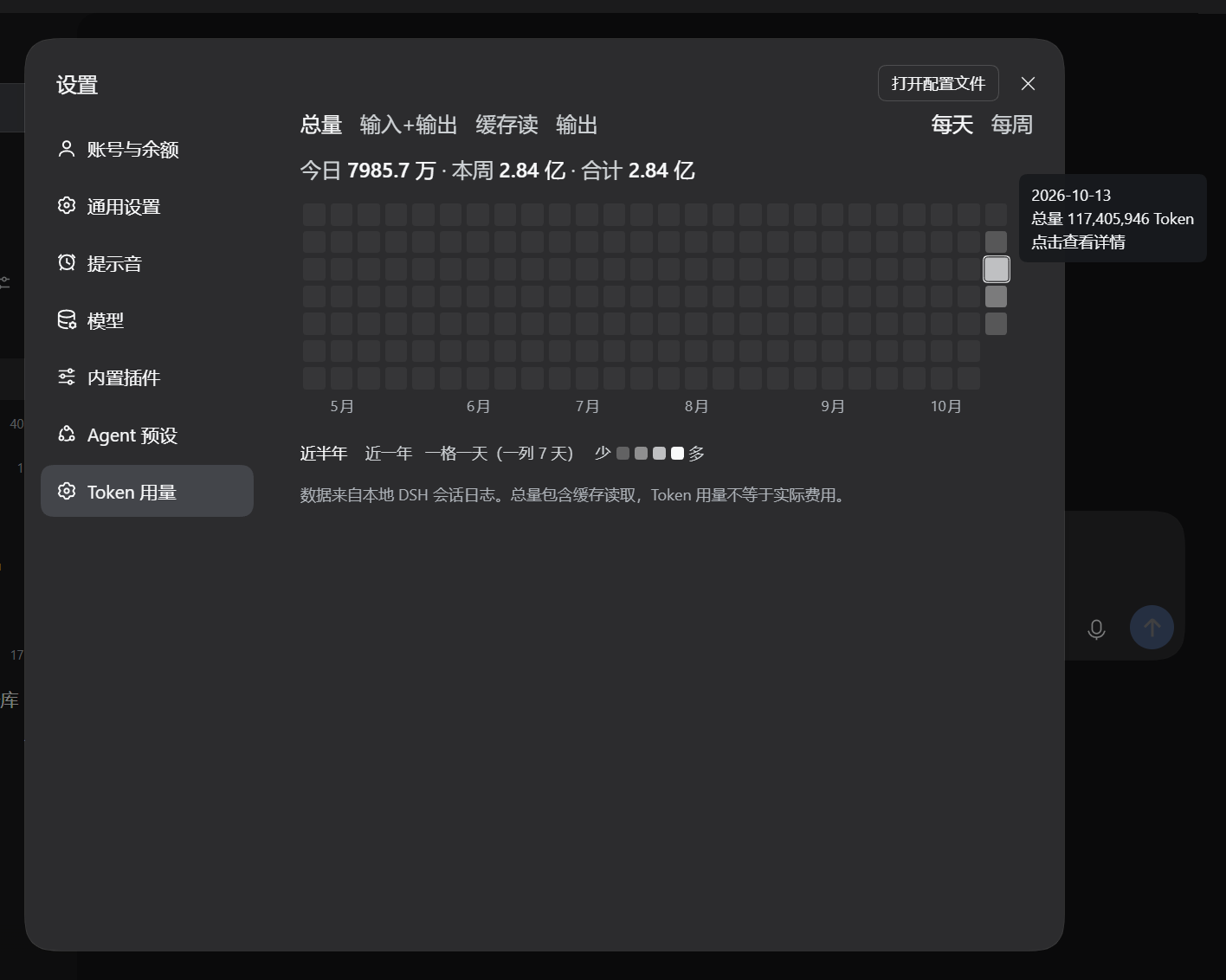Switch to 缓存读 tab
Viewport: 1226px width, 980px height.
[x=507, y=125]
